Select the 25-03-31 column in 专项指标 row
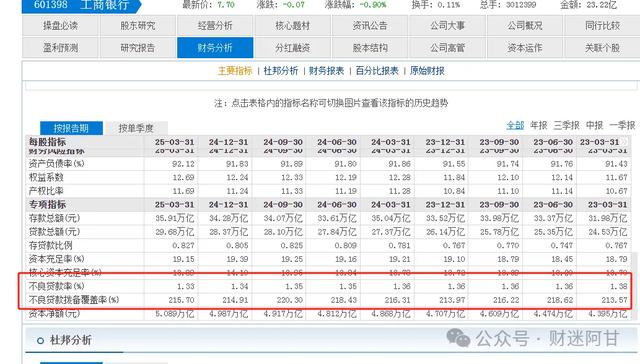Viewport: 640px width, 364px height. pos(174,204)
